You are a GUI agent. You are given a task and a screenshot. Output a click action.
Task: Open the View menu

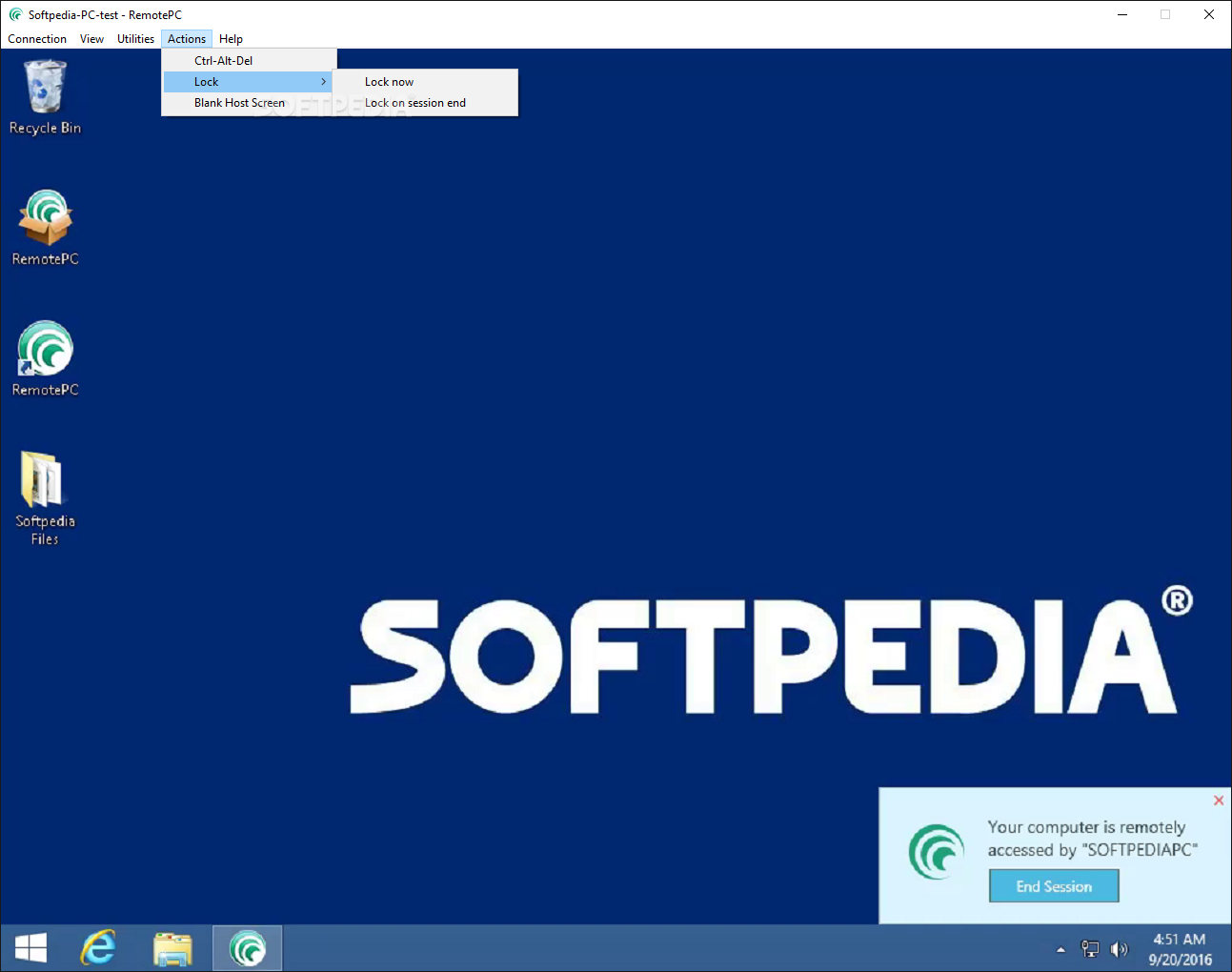(91, 39)
